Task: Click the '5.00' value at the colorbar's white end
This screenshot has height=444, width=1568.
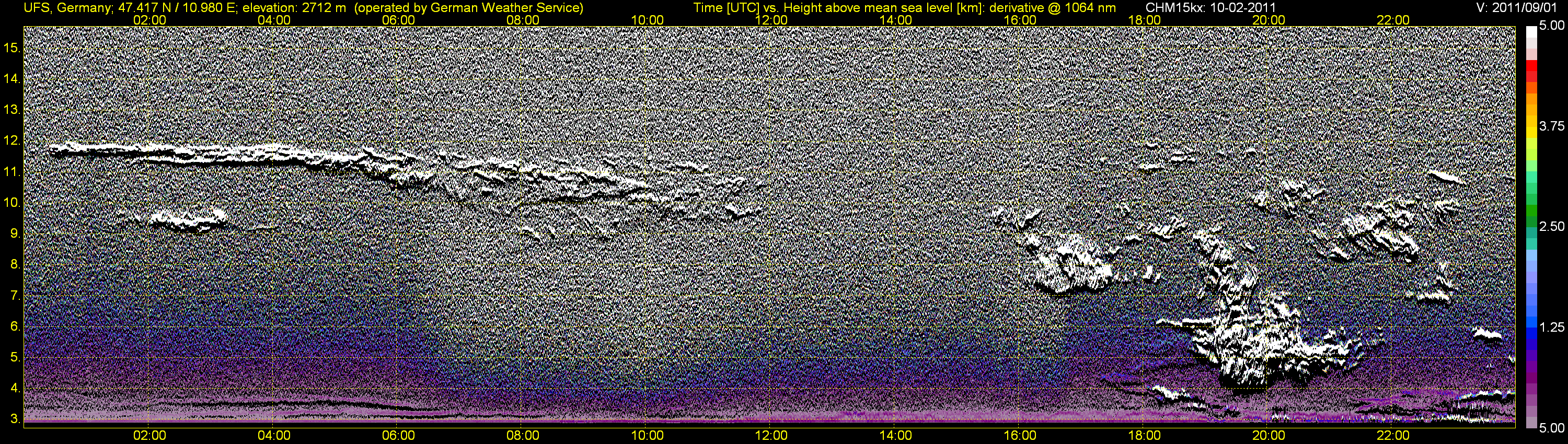Action: click(x=1552, y=26)
